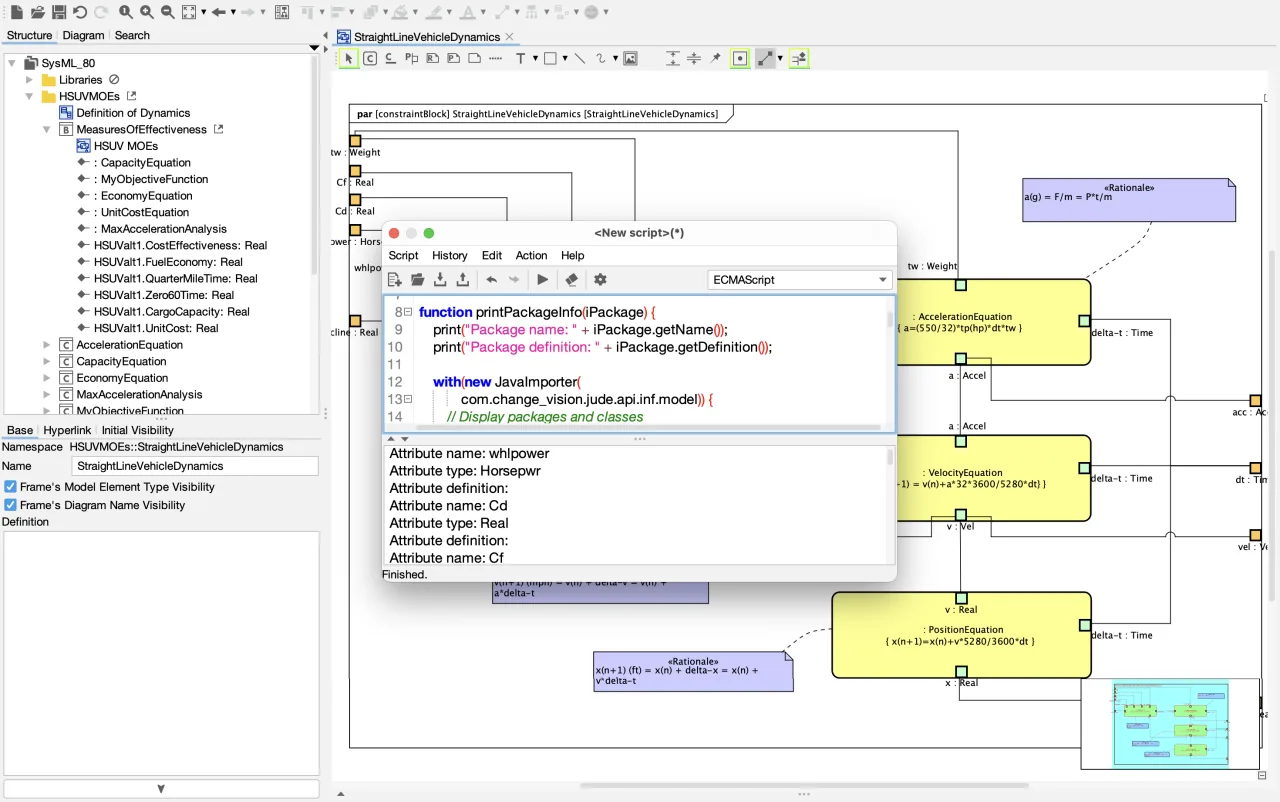Viewport: 1280px width, 802px height.
Task: Click the Open folder icon in main toolbar
Action: point(38,12)
